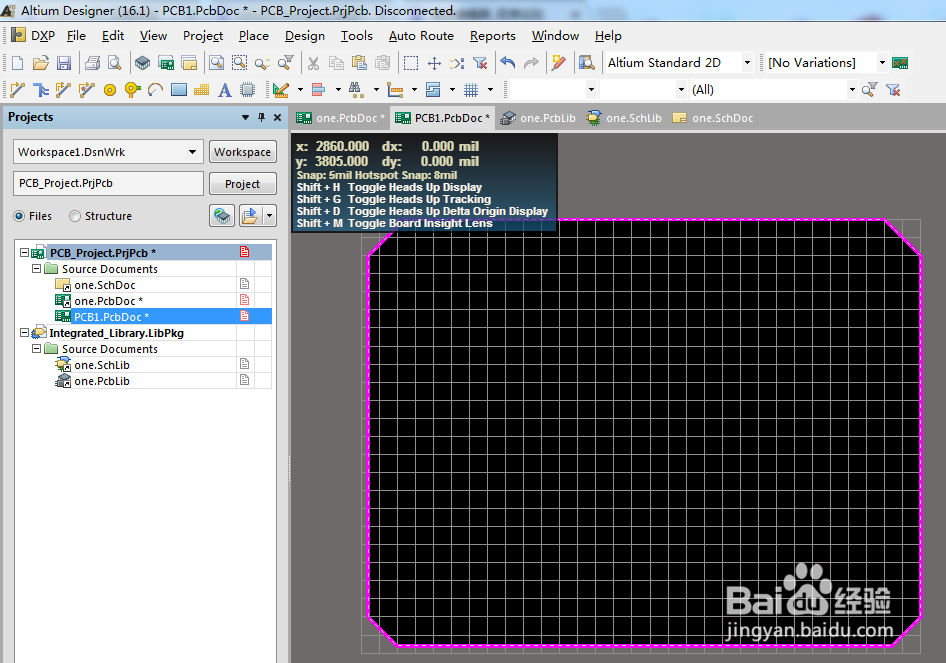The width and height of the screenshot is (946, 663).
Task: Open the dimension tools dropdown arrow
Action: click(x=414, y=90)
